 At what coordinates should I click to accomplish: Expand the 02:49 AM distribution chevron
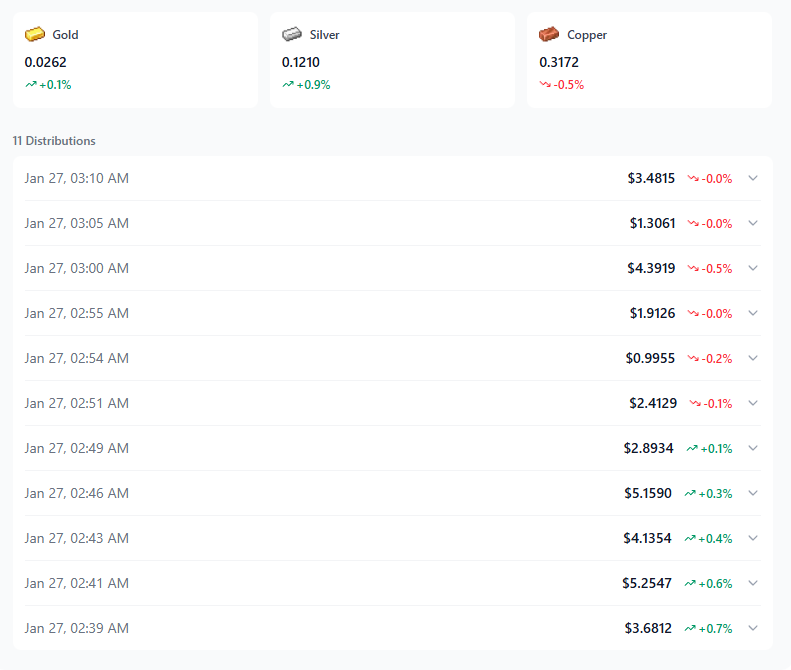753,448
